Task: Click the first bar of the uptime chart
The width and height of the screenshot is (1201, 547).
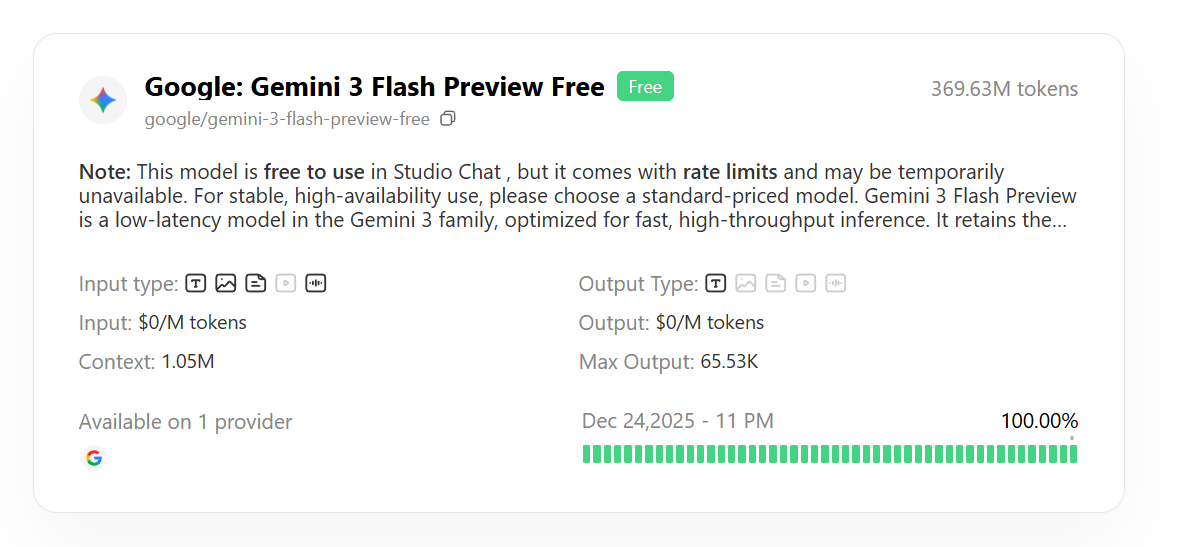Action: 586,454
